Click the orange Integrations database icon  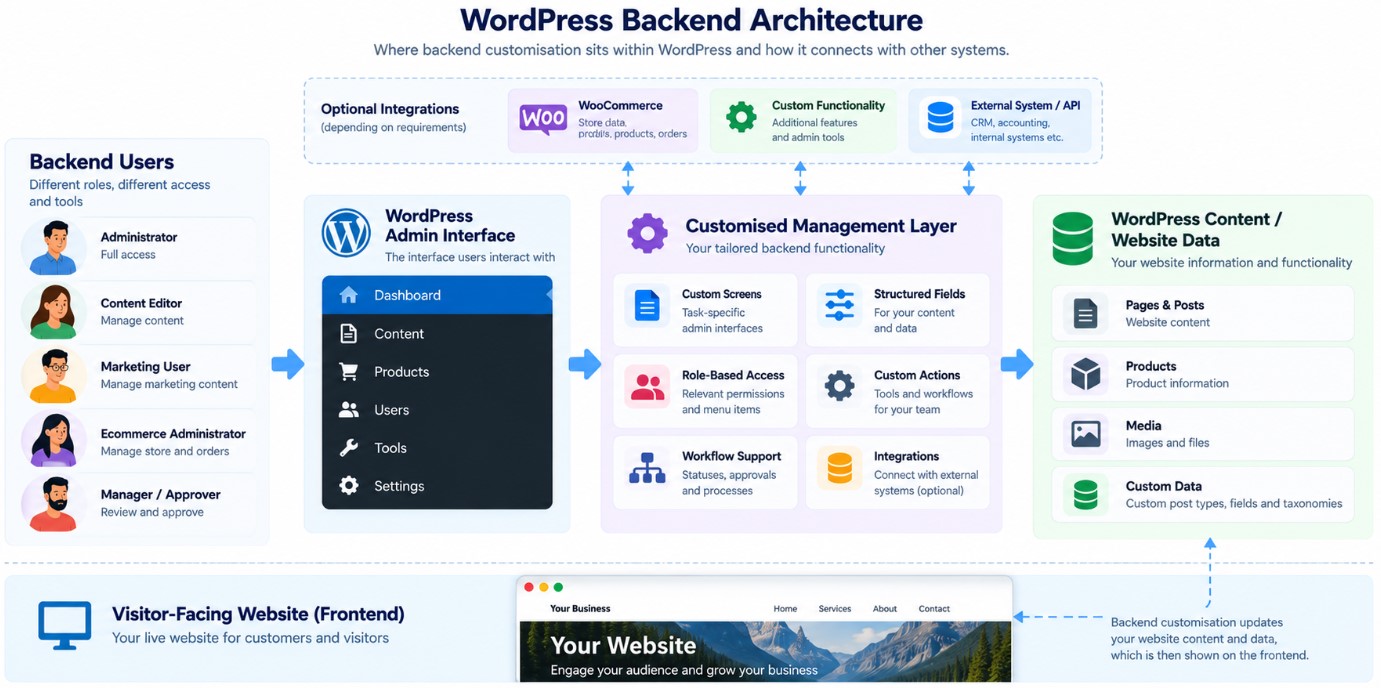tap(839, 467)
